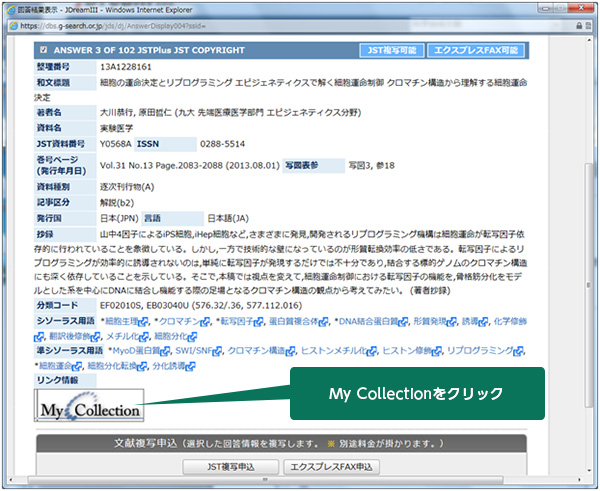Click the My Collection logo button

click(88, 409)
